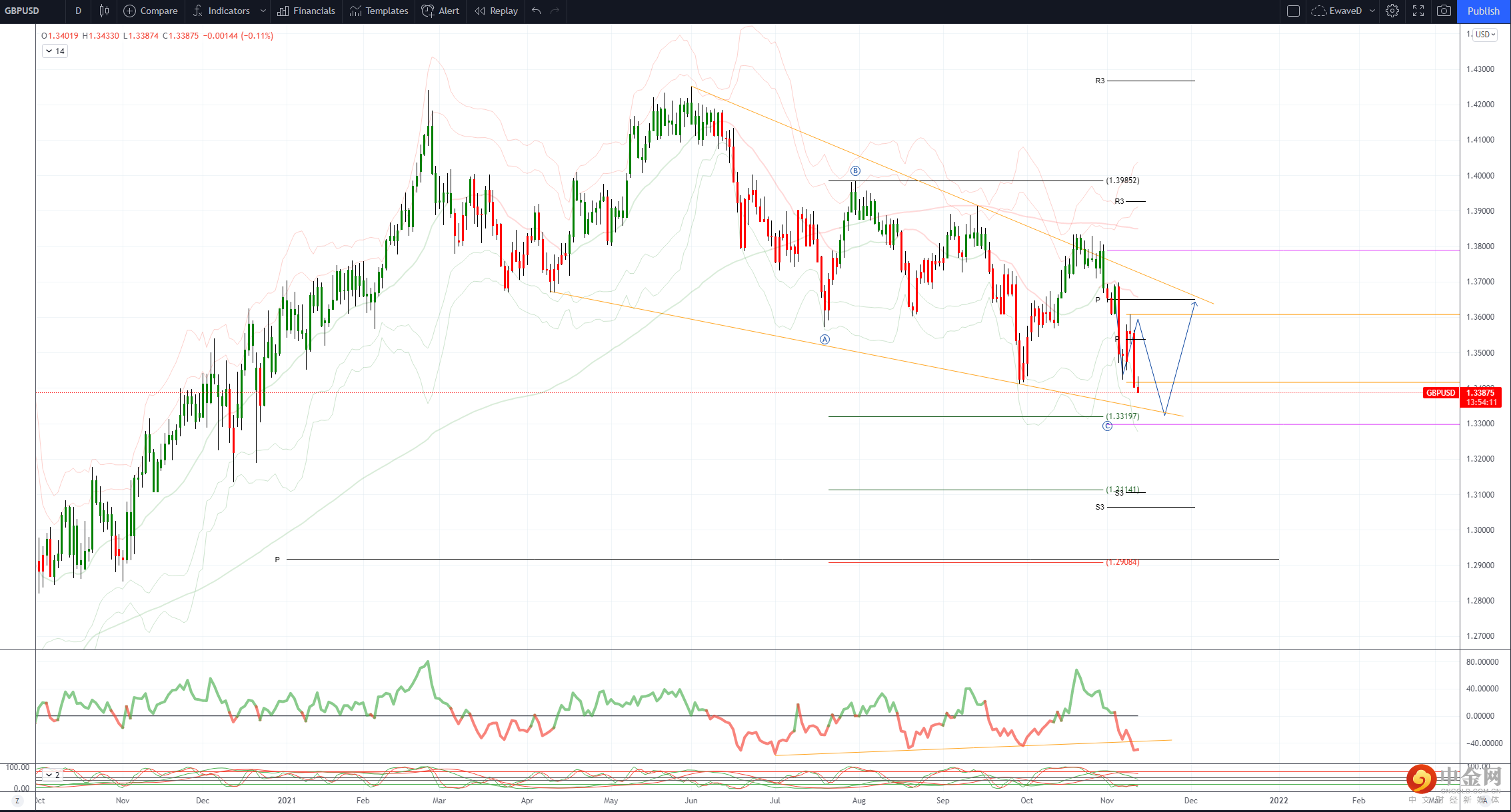Undo the last chart action
This screenshot has height=812, width=1511.
tap(536, 11)
